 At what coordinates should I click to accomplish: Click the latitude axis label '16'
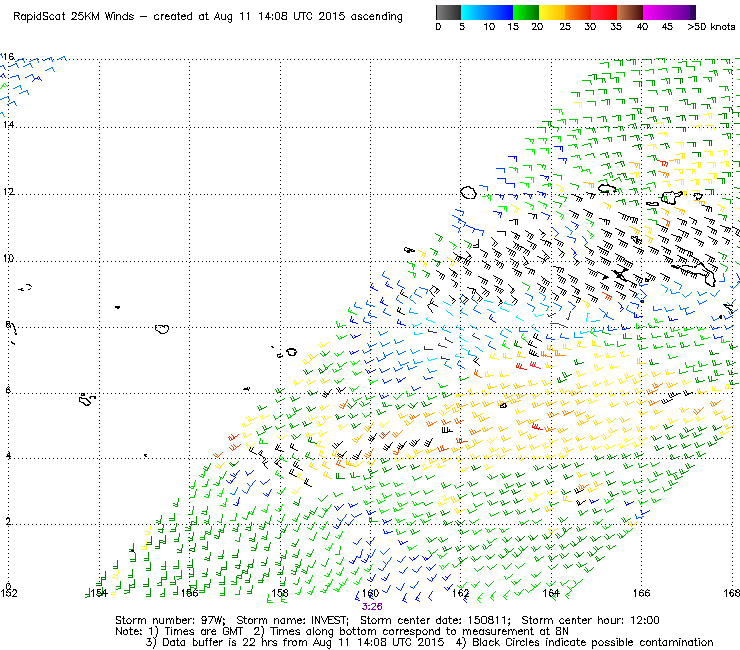click(x=9, y=57)
